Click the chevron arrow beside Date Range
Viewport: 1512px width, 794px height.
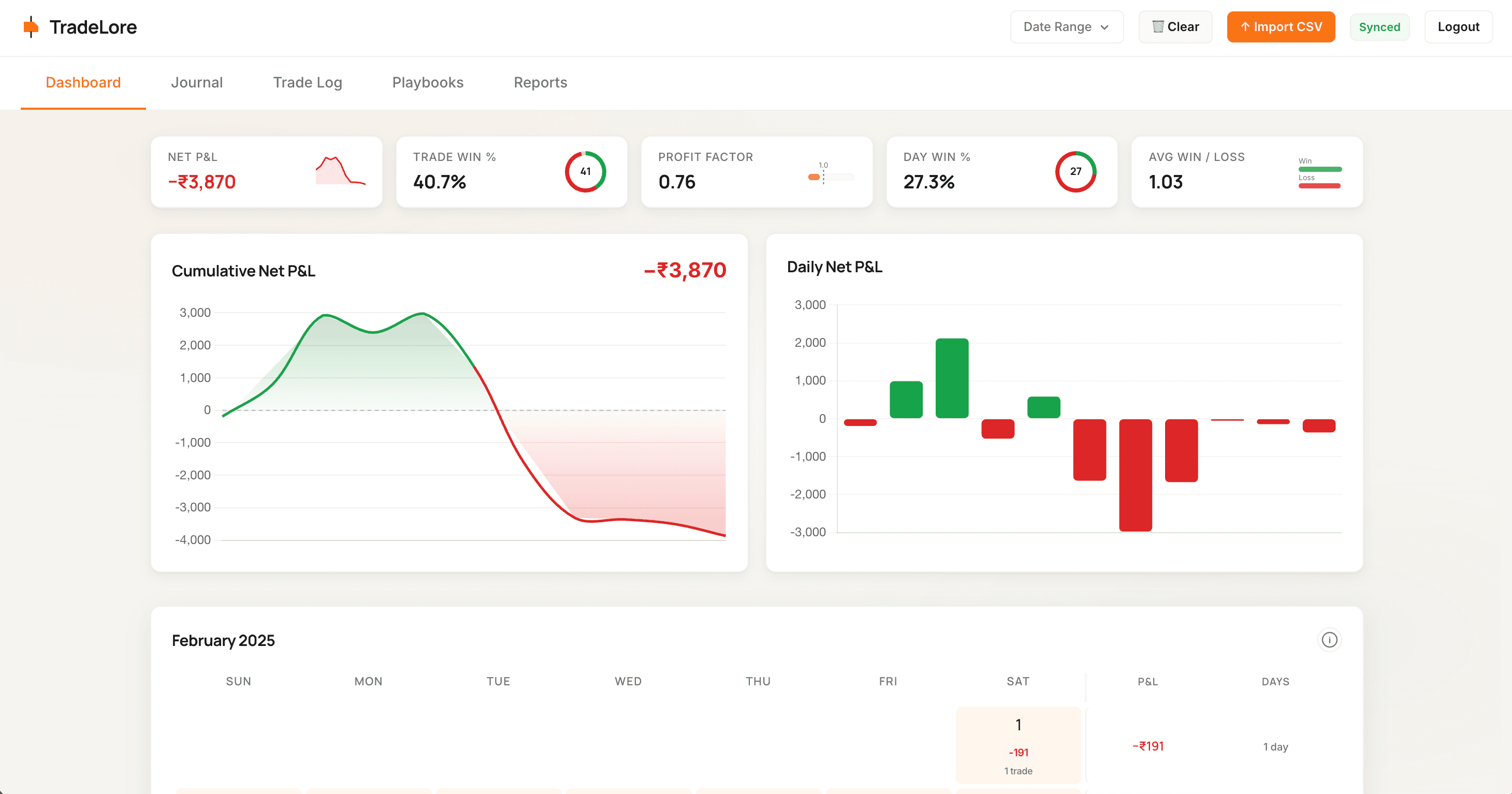(1104, 27)
